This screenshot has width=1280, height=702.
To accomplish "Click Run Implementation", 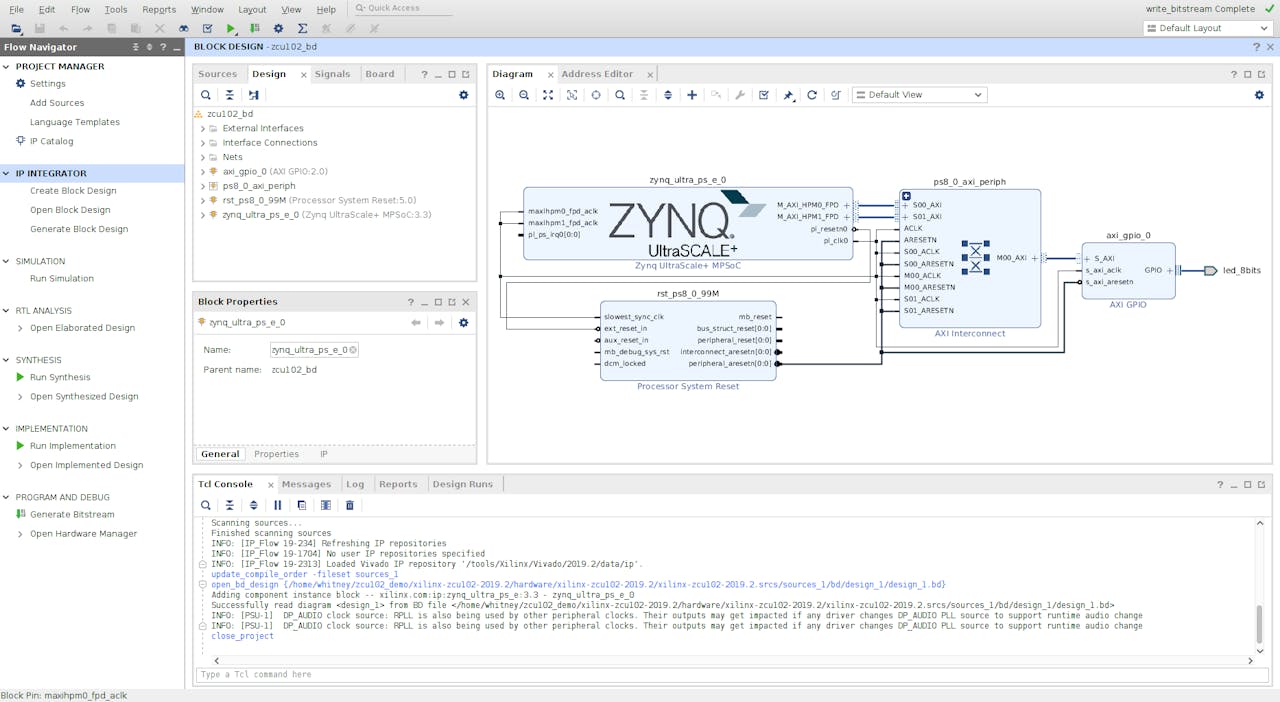I will click(x=73, y=446).
